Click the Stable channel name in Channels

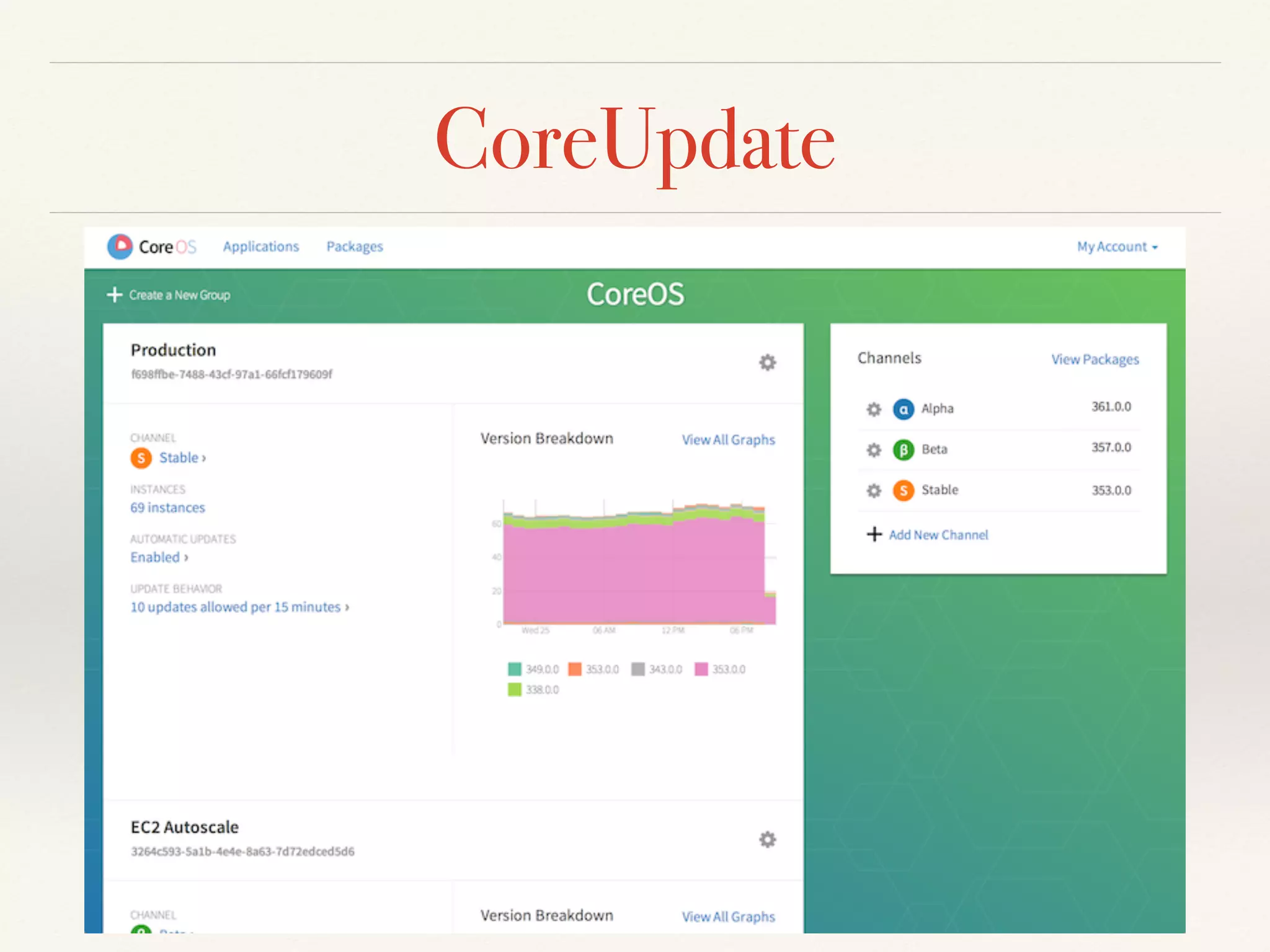click(939, 490)
